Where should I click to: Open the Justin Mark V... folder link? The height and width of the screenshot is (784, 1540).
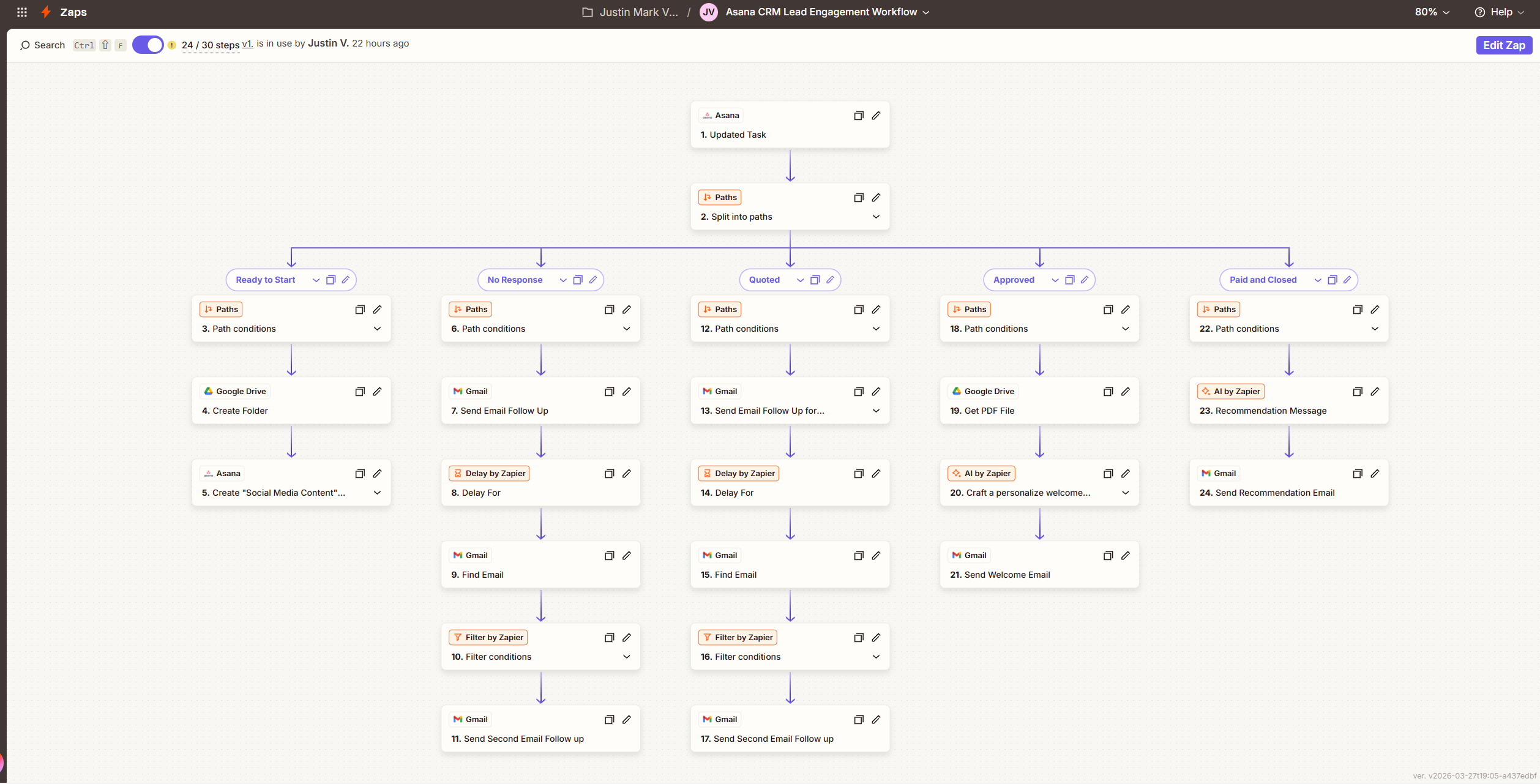(630, 12)
